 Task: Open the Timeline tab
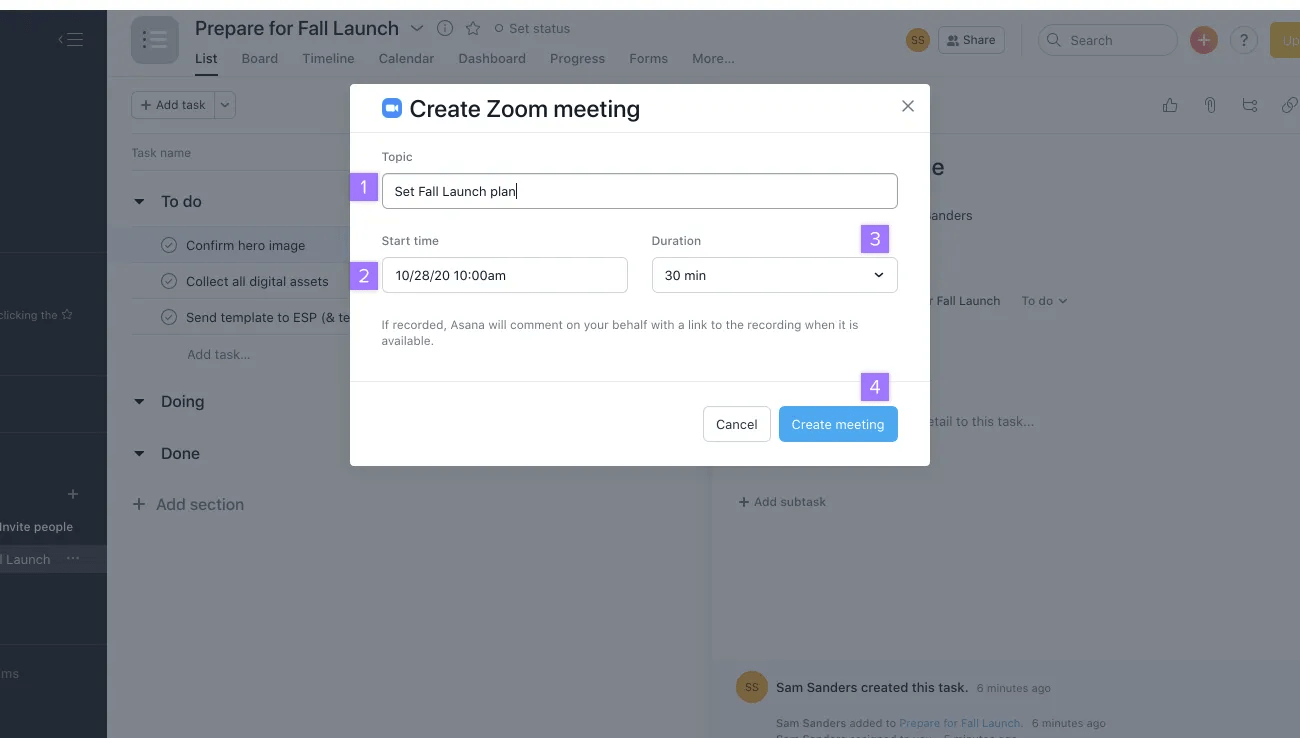(328, 59)
